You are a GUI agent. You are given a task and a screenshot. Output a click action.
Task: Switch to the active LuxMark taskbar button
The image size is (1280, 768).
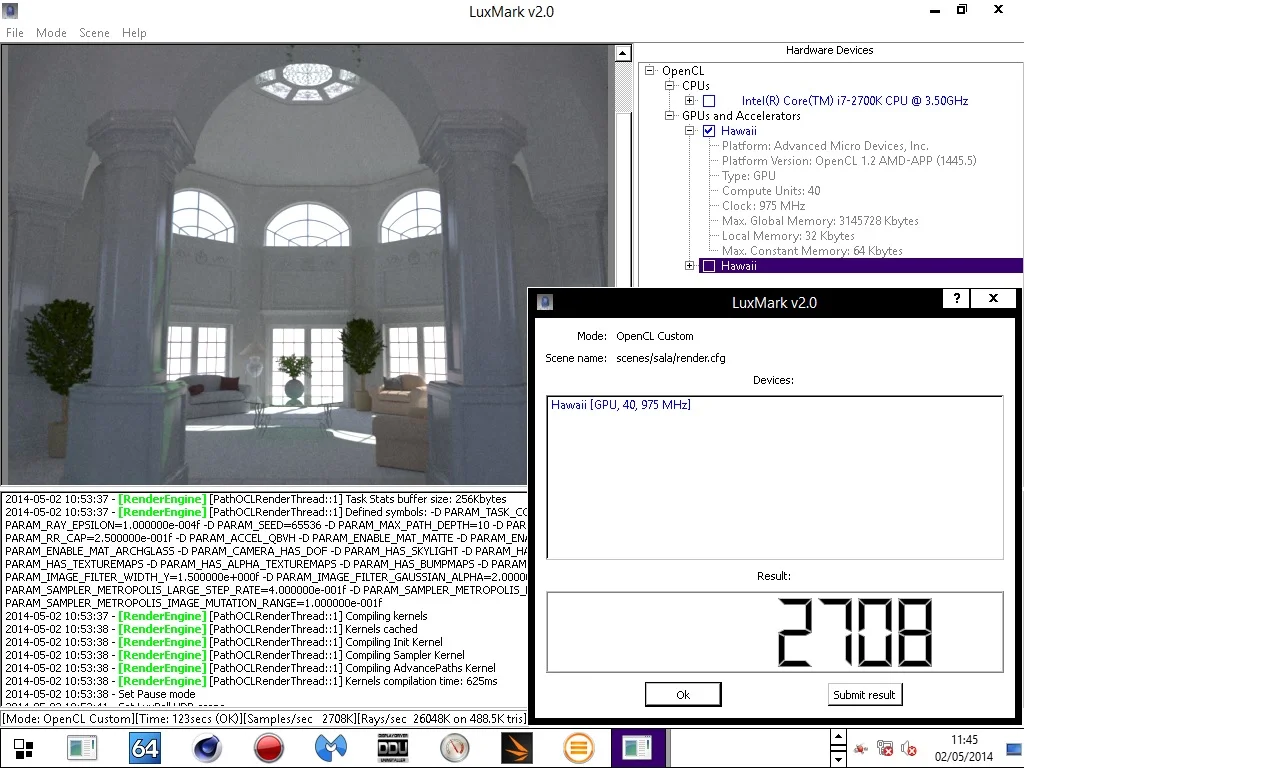click(x=638, y=748)
